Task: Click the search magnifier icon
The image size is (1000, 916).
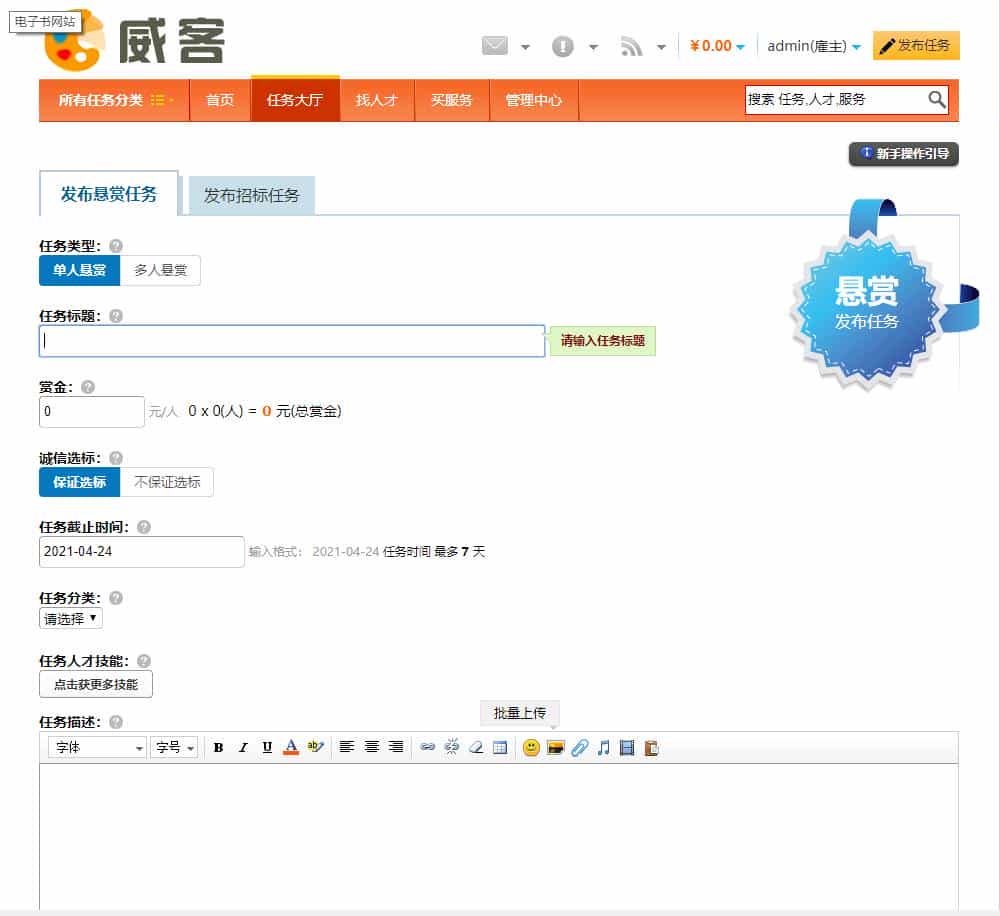Action: click(936, 100)
